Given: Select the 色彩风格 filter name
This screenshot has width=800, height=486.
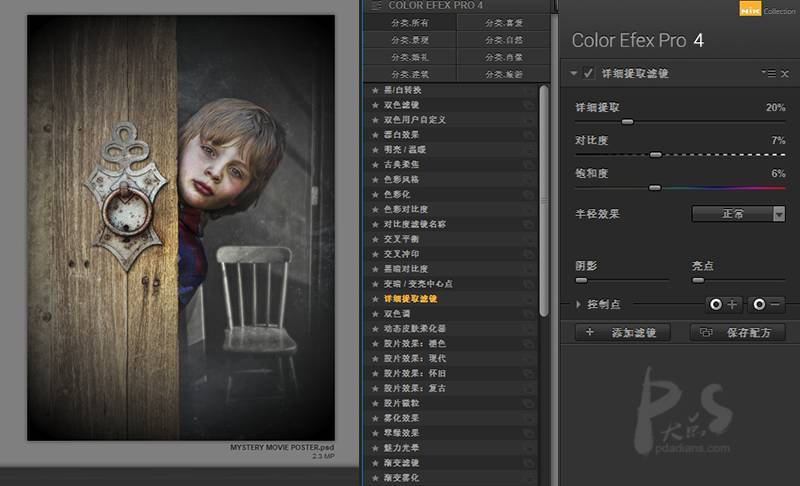Looking at the screenshot, I should pos(401,180).
